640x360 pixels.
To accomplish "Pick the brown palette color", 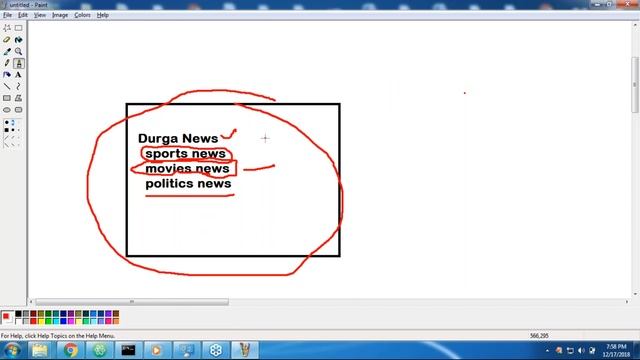I will click(116, 313).
